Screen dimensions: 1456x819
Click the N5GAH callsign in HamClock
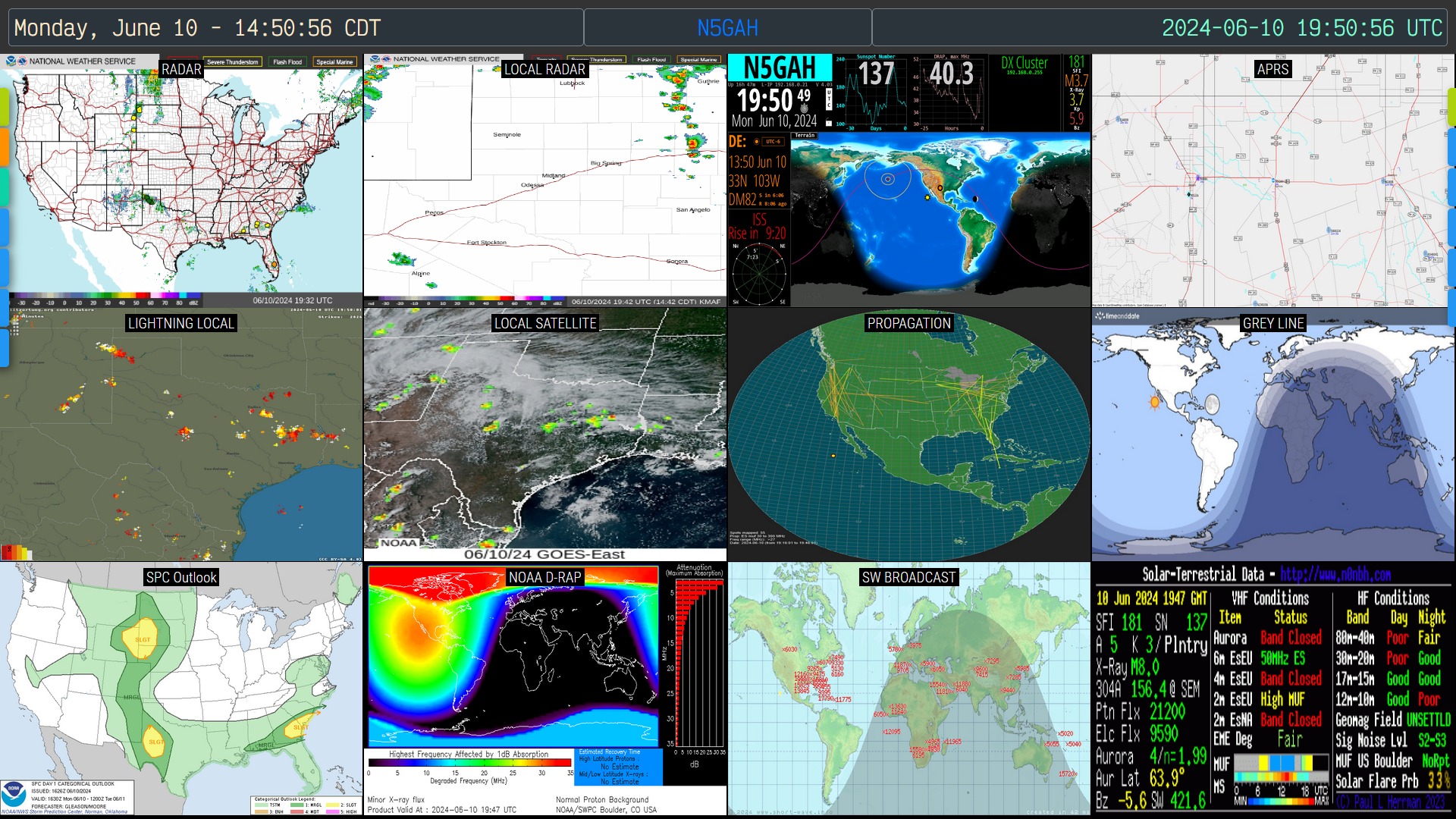(x=780, y=67)
